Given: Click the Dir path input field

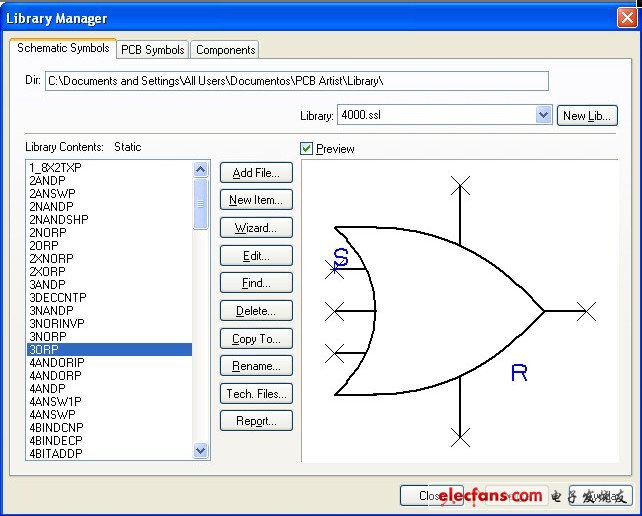Looking at the screenshot, I should point(297,80).
